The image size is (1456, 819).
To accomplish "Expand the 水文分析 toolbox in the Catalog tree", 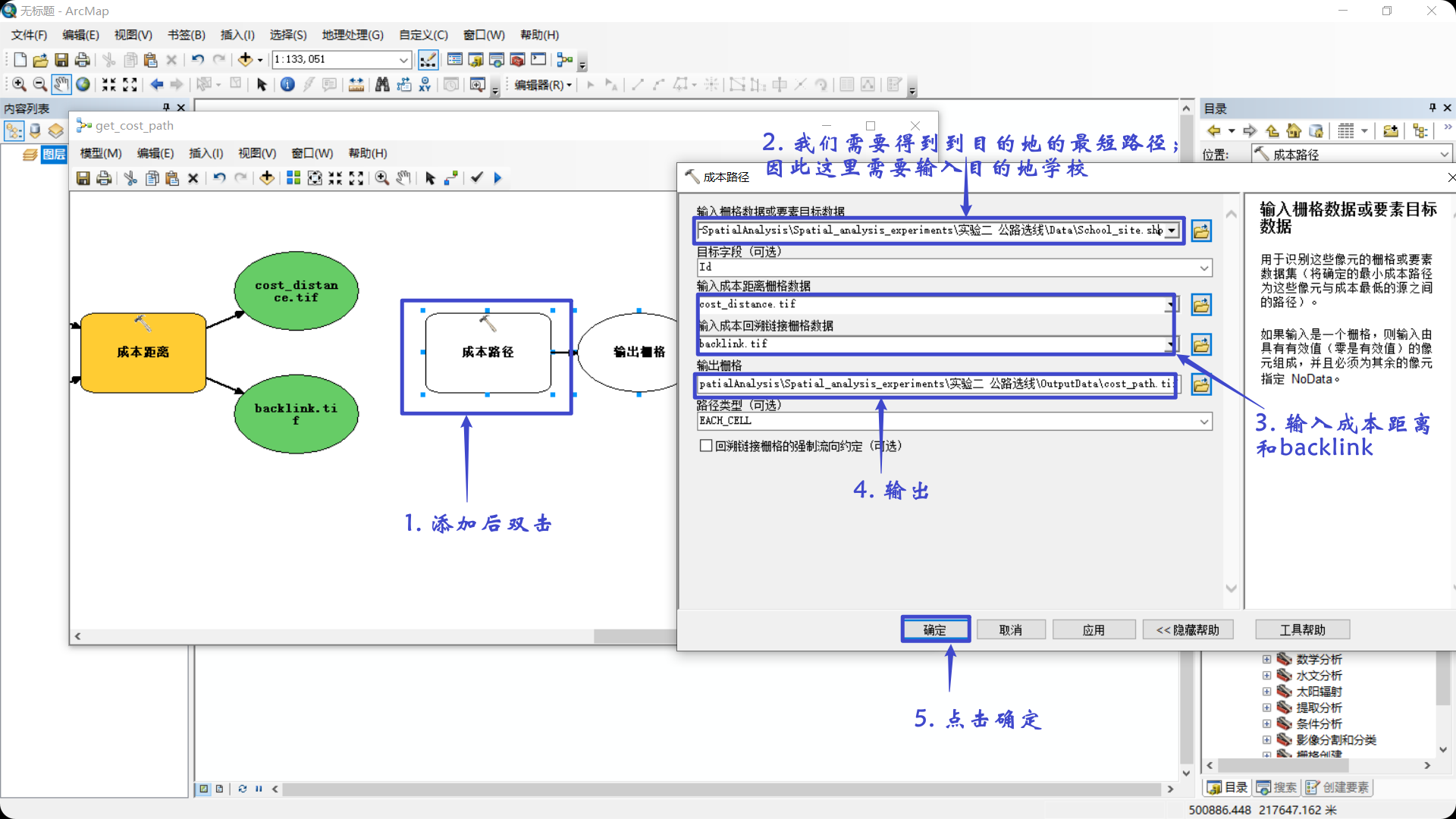I will pos(1266,675).
